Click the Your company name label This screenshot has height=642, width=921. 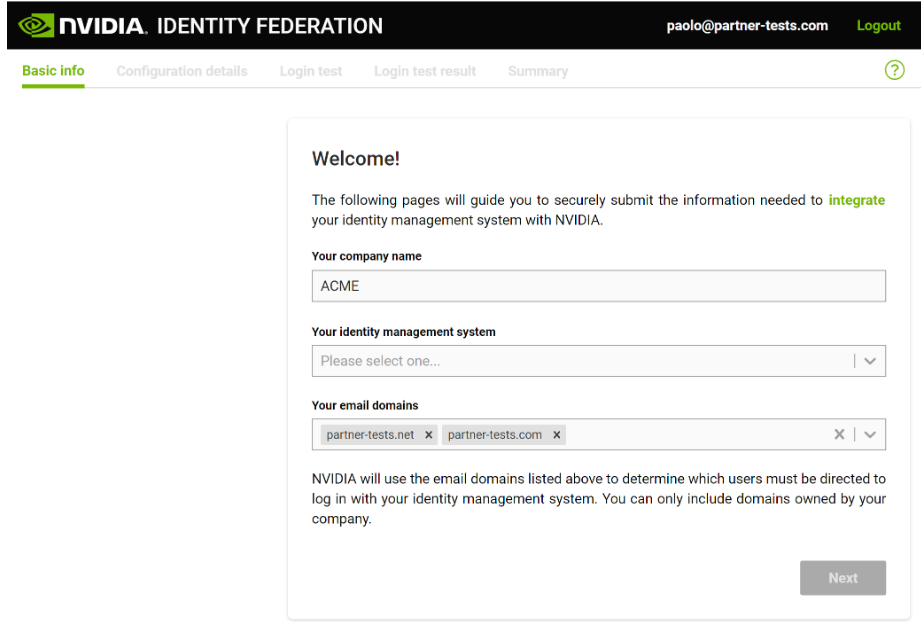tap(367, 256)
